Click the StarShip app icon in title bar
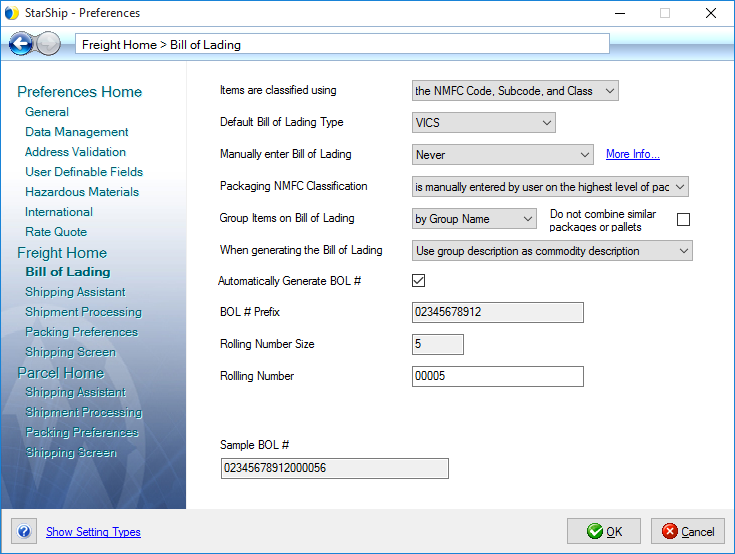Screen dimensions: 735x554 12,13
